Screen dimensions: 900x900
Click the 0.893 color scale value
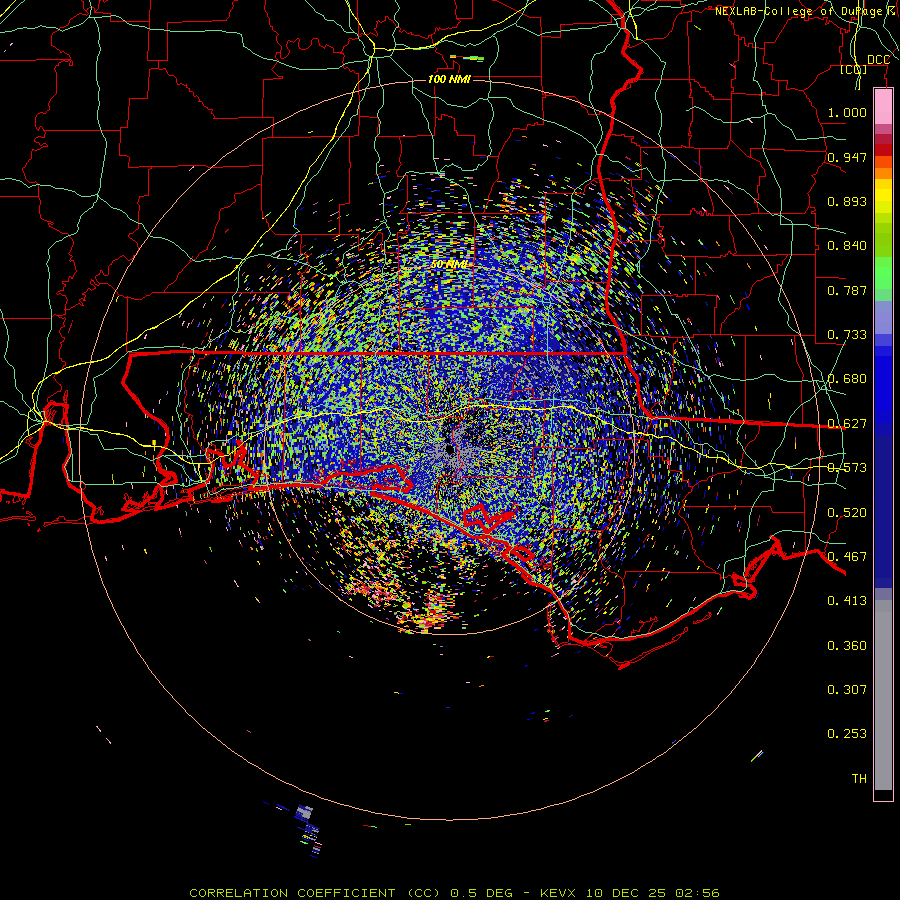coord(847,201)
